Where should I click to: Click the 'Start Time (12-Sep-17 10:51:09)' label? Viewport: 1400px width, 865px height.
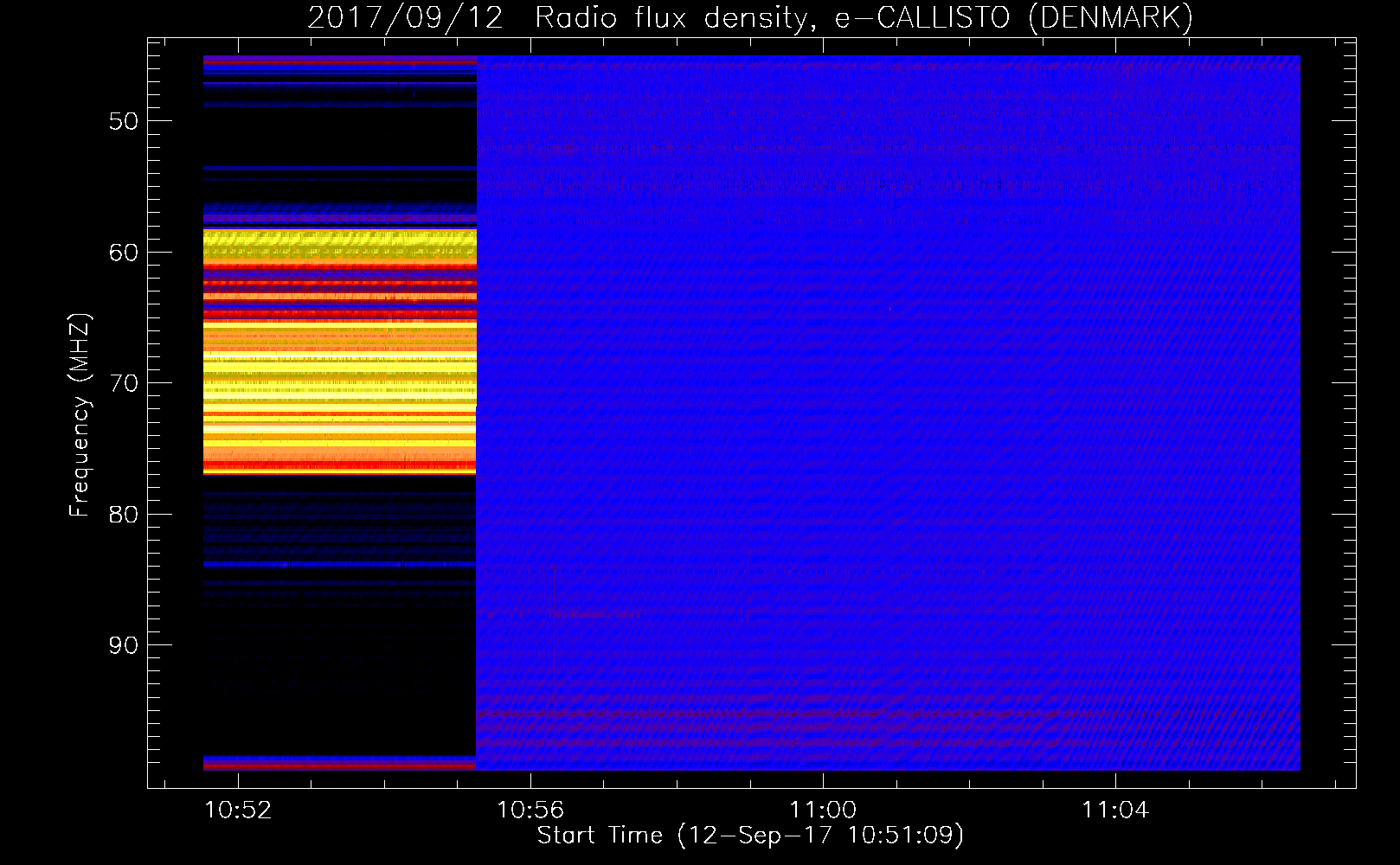click(x=750, y=836)
